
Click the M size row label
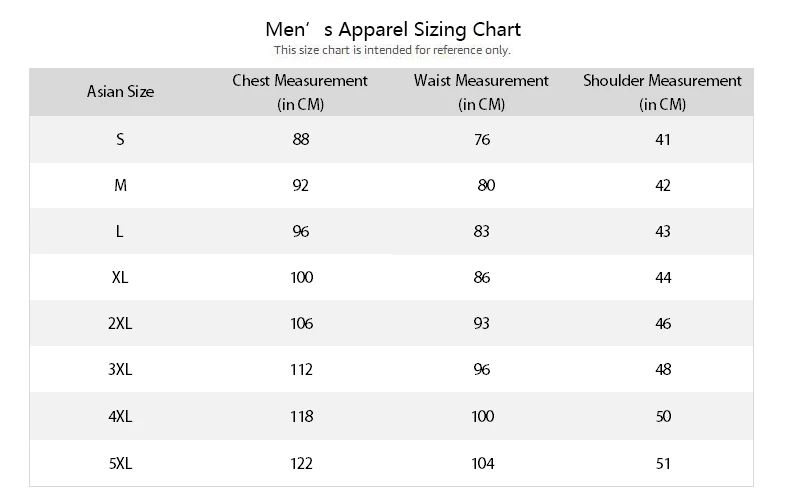pos(120,185)
